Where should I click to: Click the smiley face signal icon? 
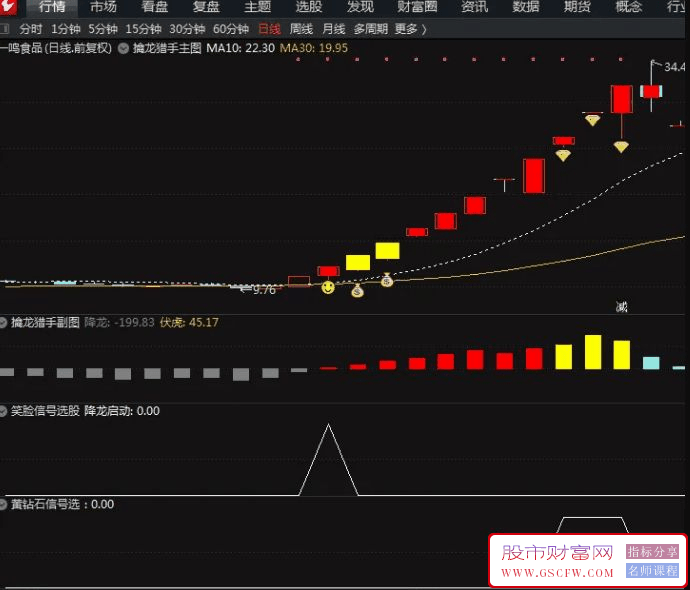click(x=328, y=288)
